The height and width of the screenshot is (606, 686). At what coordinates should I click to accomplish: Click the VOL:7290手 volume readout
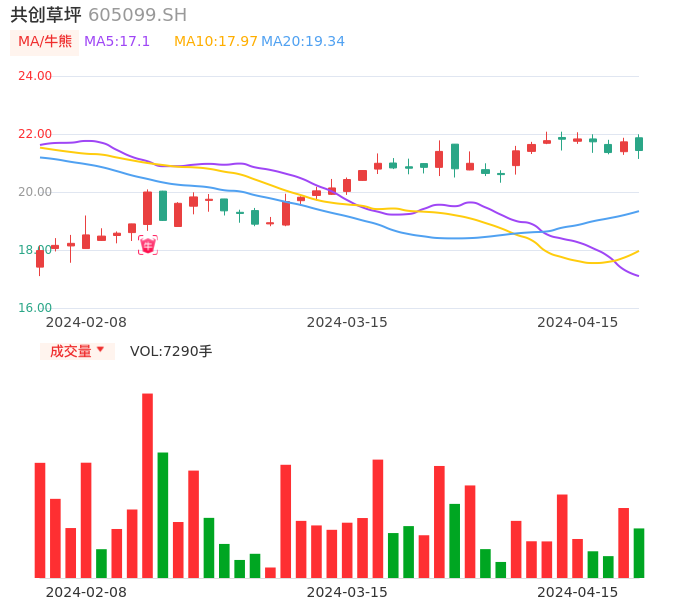(171, 351)
